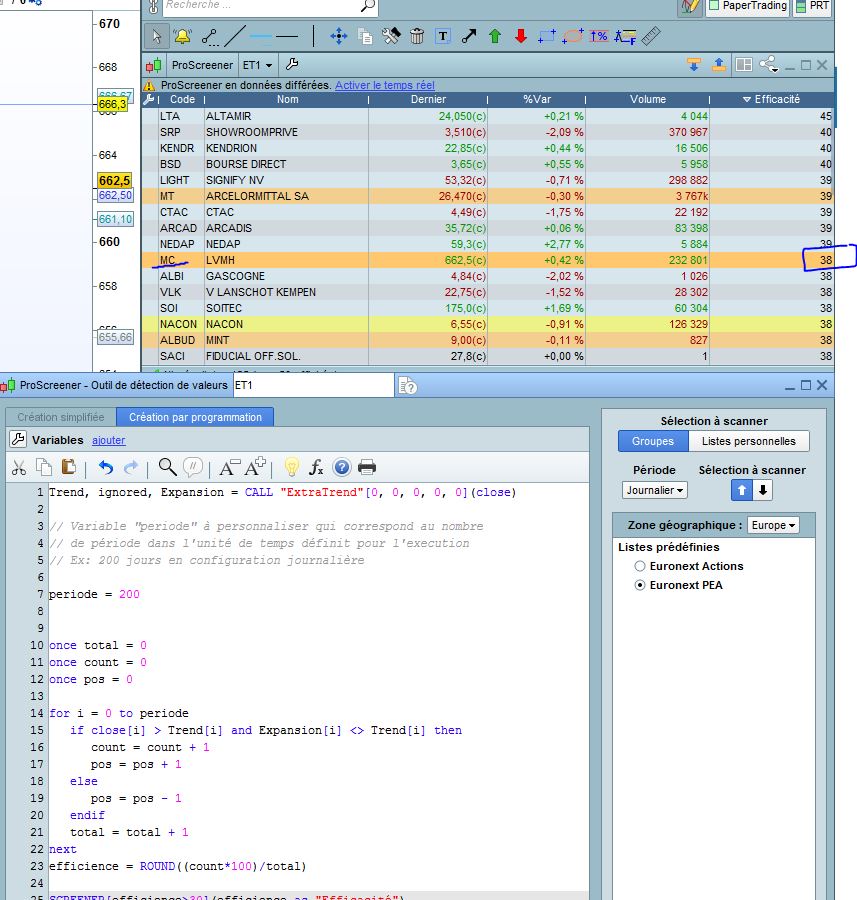Select the move objects cross-arrows tool
The image size is (857, 900).
[339, 37]
